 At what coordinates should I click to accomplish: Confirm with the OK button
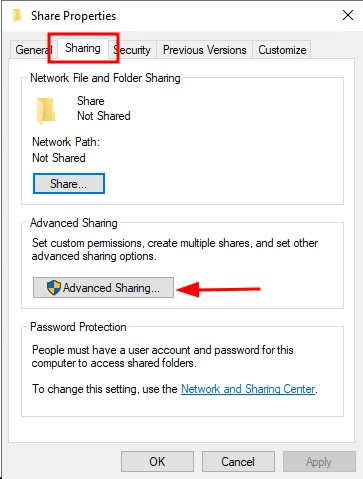[157, 462]
